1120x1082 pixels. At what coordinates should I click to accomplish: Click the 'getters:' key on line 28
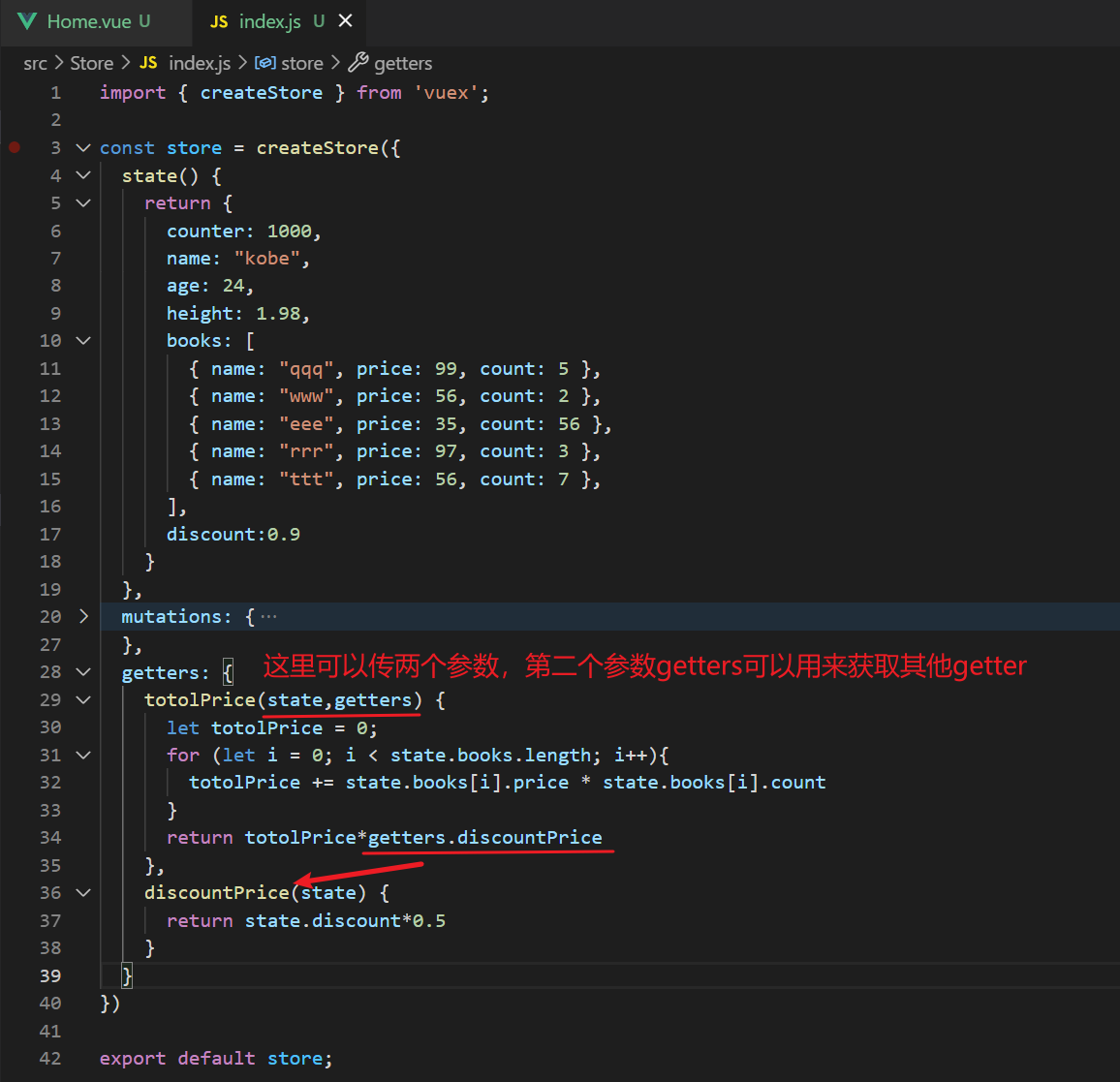166,673
